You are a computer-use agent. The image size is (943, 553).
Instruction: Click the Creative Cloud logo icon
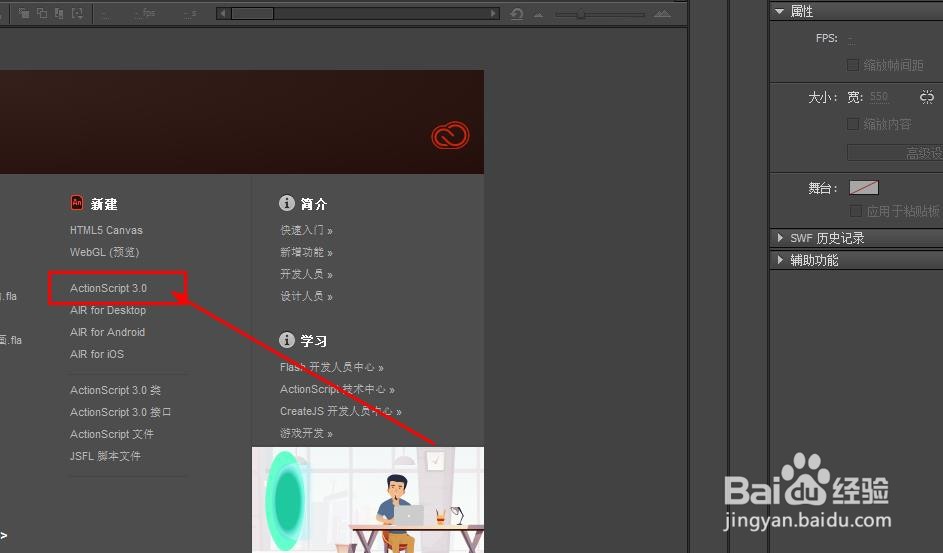point(450,136)
